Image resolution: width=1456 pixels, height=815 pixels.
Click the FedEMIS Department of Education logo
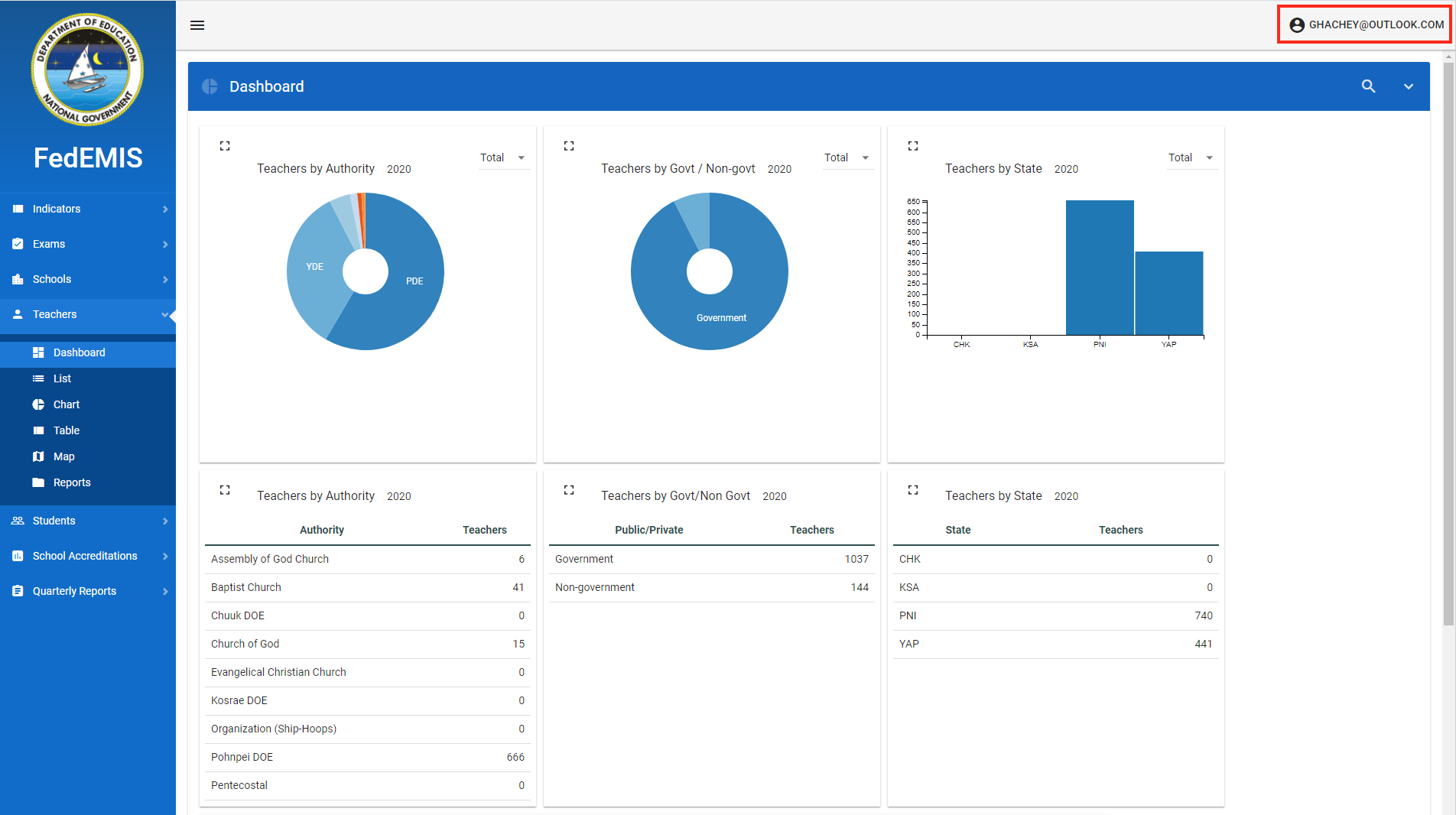pyautogui.click(x=87, y=70)
